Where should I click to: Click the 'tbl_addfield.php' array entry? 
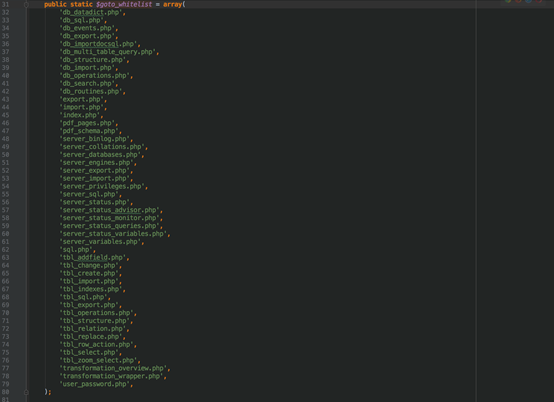tap(93, 258)
